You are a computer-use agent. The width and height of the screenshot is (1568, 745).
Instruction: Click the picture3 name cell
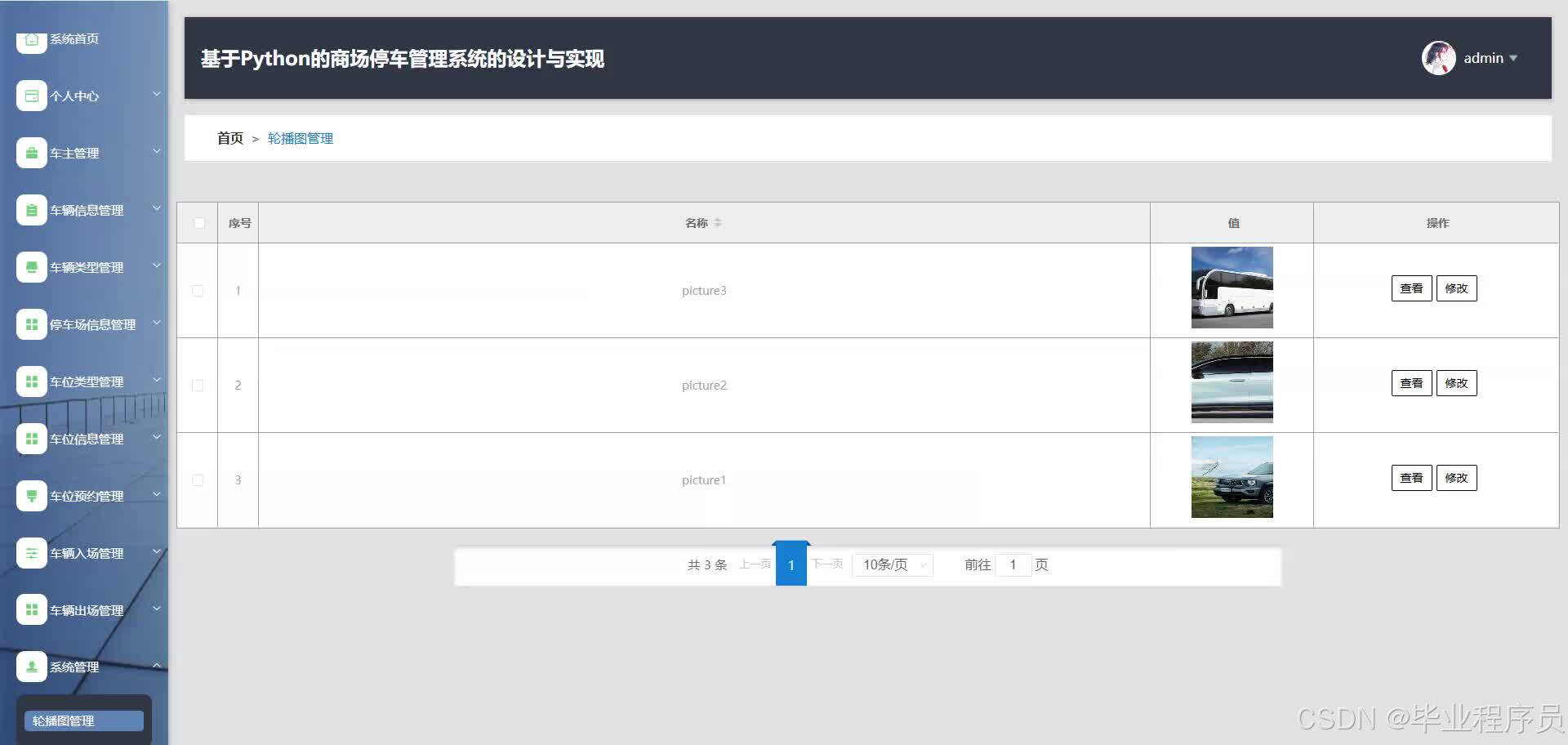[x=704, y=291]
